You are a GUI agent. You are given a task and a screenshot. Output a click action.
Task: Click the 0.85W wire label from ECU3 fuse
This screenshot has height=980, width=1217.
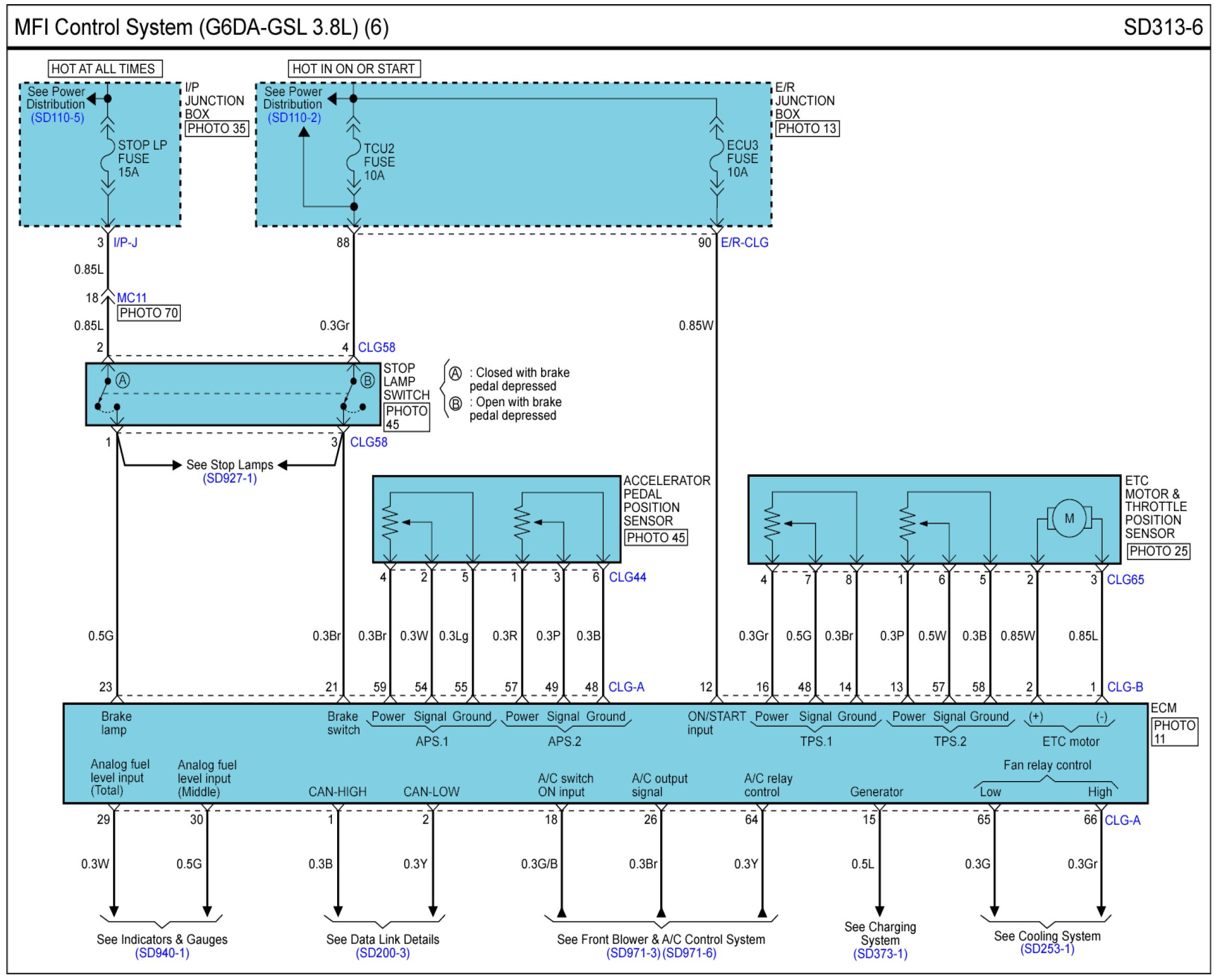[x=696, y=326]
